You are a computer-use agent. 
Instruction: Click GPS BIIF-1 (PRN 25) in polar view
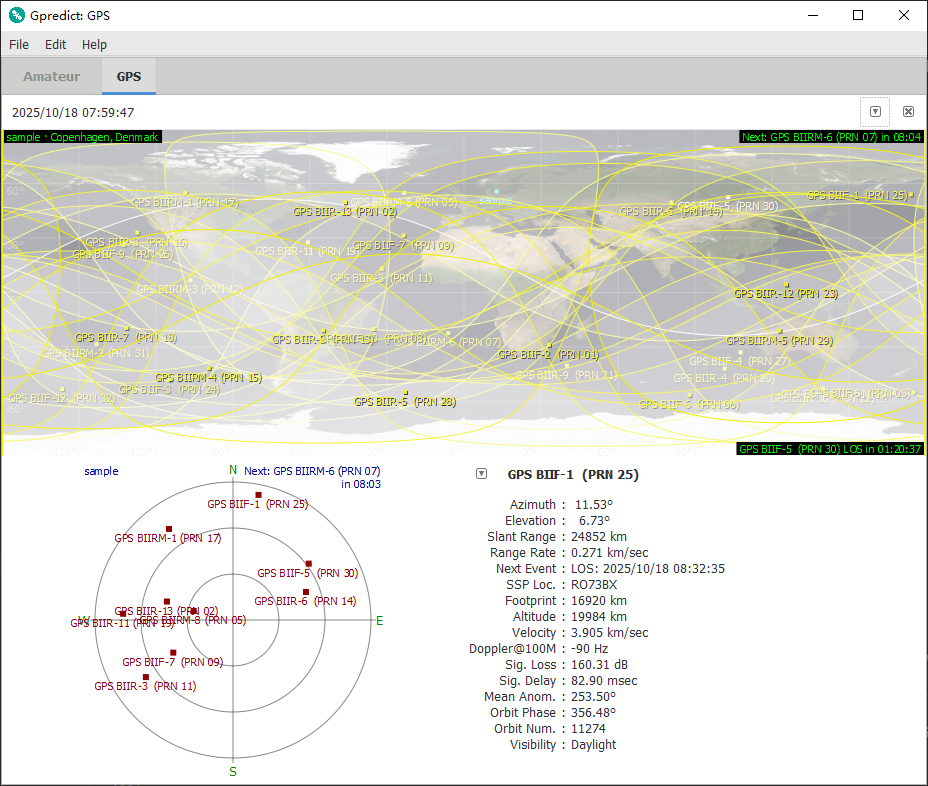point(258,495)
